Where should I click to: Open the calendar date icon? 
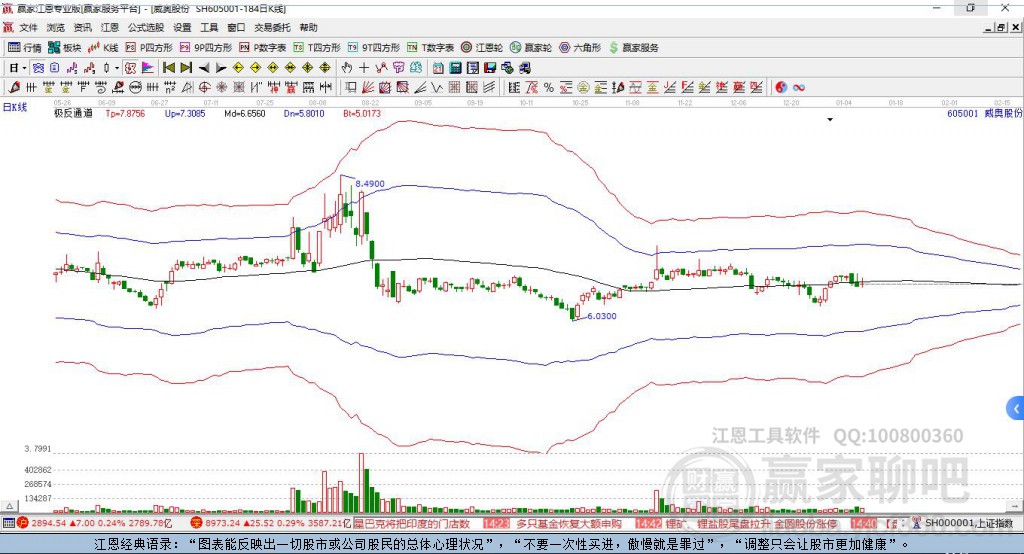tap(438, 68)
